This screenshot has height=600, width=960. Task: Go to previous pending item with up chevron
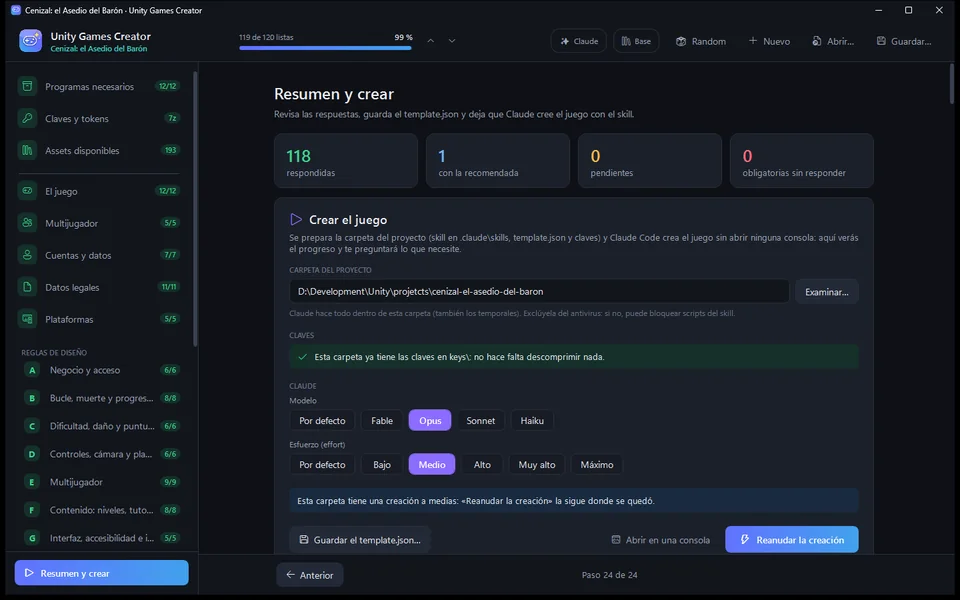coord(430,41)
